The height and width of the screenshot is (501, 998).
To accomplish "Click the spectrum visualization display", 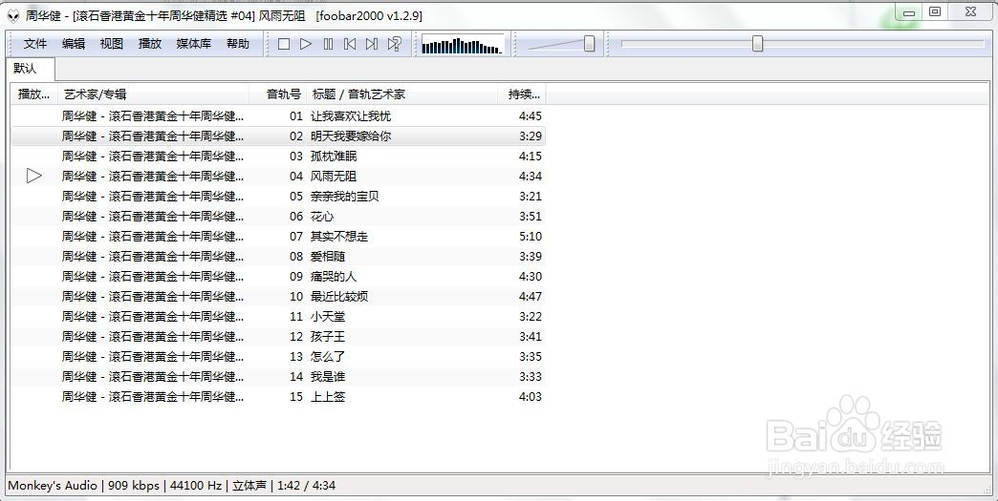I will pos(462,45).
